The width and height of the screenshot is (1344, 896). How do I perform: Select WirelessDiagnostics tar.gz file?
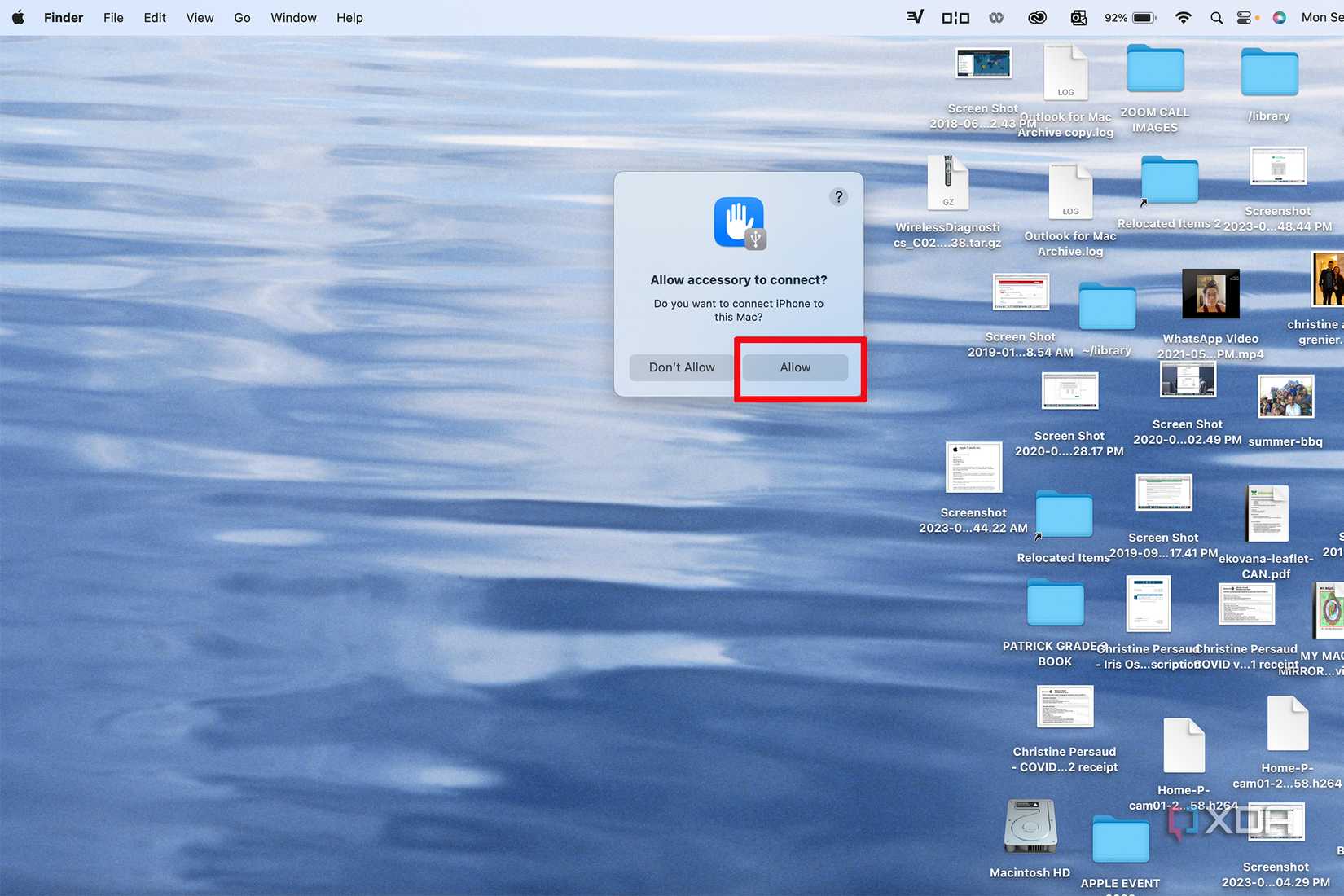click(948, 182)
